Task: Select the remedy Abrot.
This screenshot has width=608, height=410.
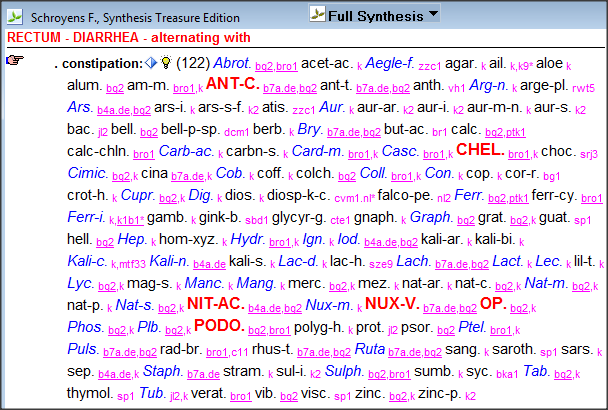Action: (232, 63)
